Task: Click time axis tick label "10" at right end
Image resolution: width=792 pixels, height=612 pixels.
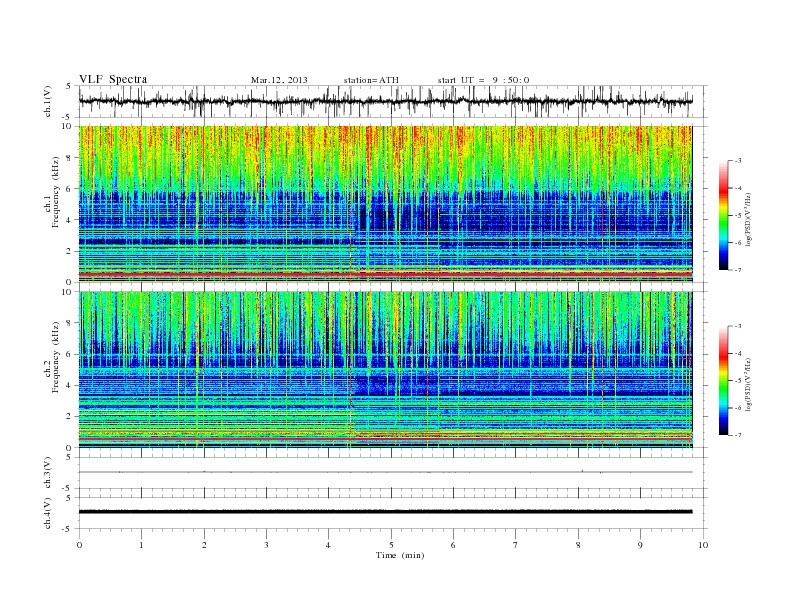Action: 703,545
